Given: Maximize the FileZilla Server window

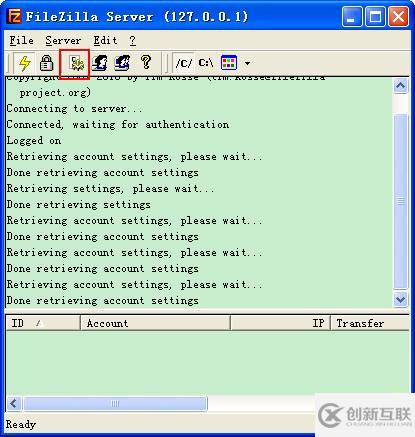Looking at the screenshot, I should tap(375, 17).
